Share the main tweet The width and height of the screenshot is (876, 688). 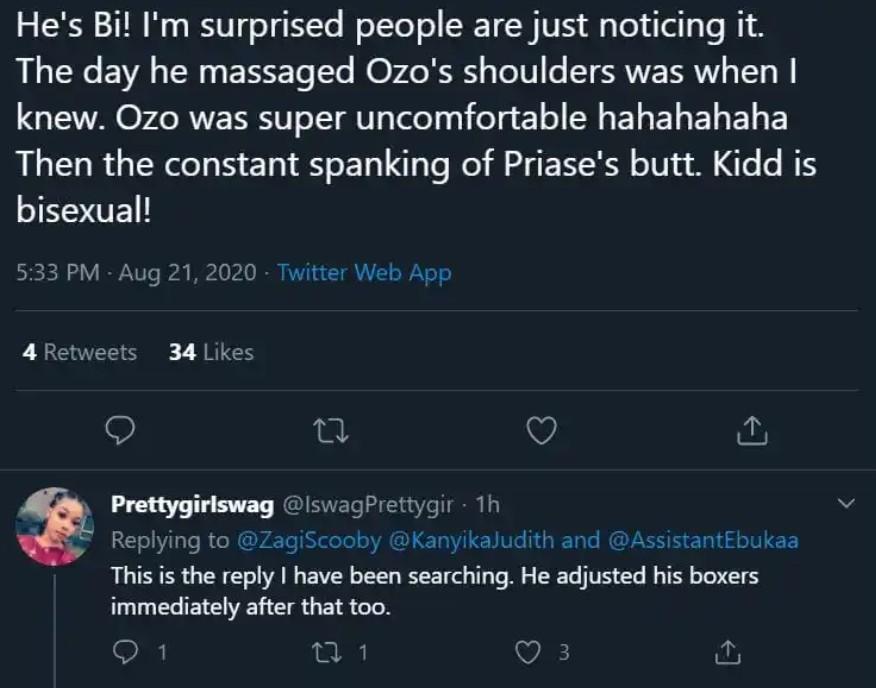(751, 430)
